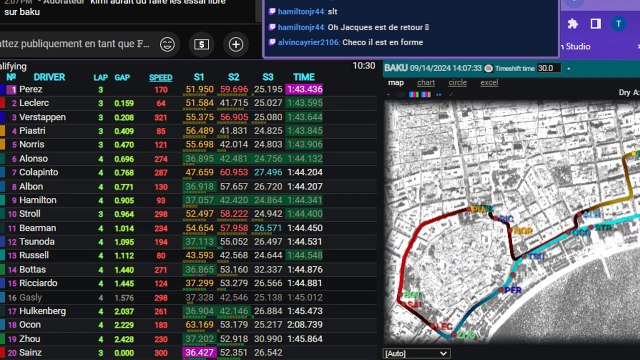640x360 pixels.
Task: Click Perez's lap time 1:43.436
Action: coord(304,89)
